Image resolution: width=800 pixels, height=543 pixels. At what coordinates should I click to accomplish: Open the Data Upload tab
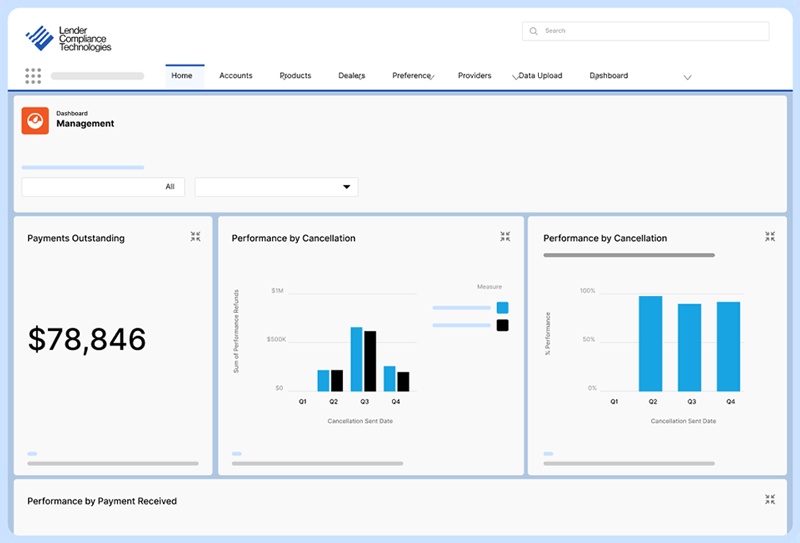(x=540, y=76)
